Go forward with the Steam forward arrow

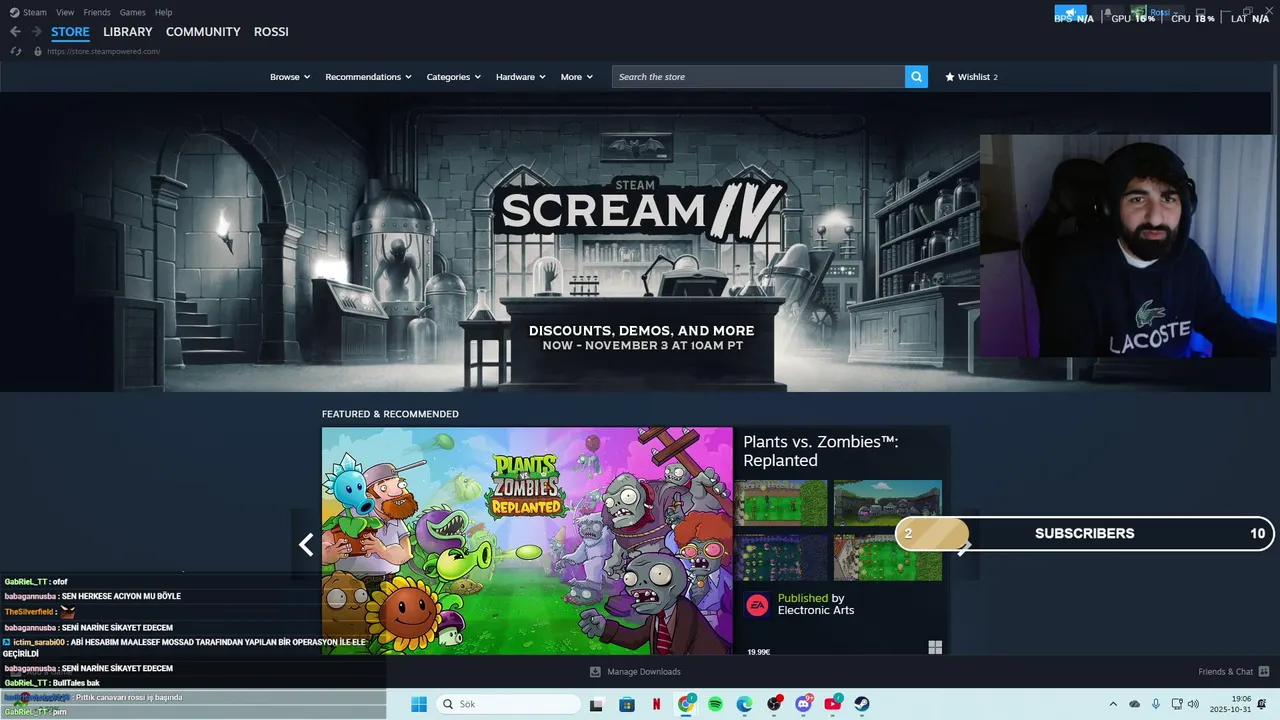(36, 32)
